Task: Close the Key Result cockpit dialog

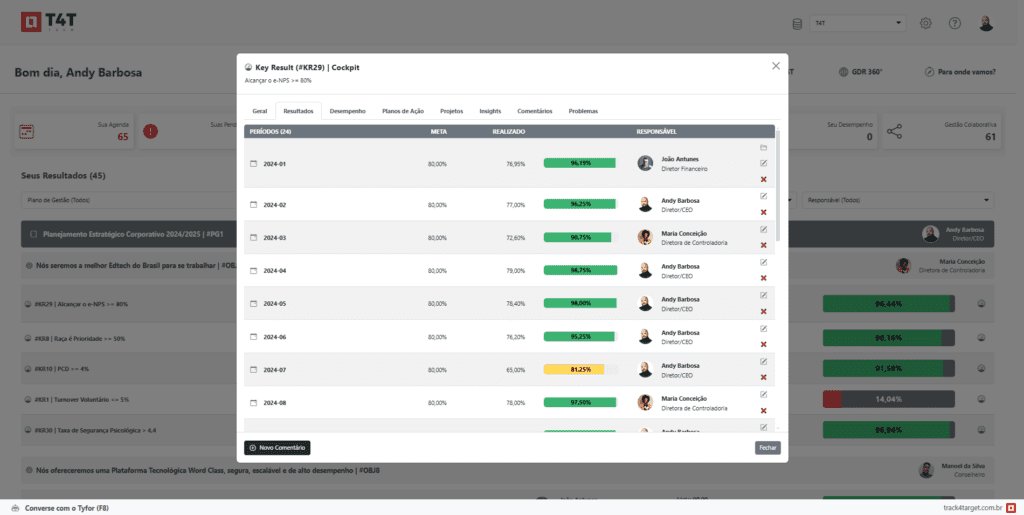Action: [x=776, y=66]
